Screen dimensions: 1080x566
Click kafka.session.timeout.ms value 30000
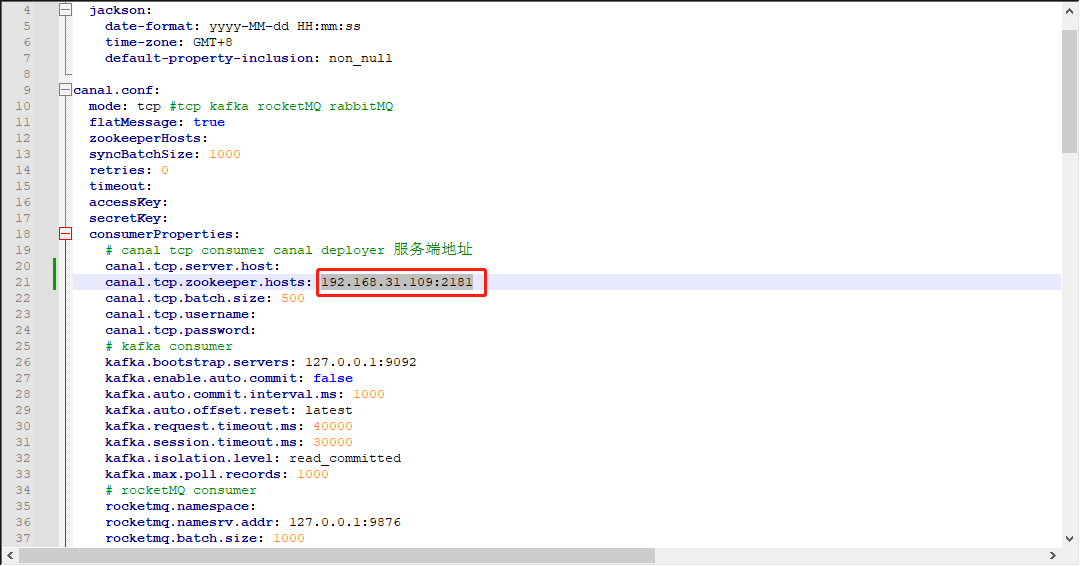[x=333, y=442]
